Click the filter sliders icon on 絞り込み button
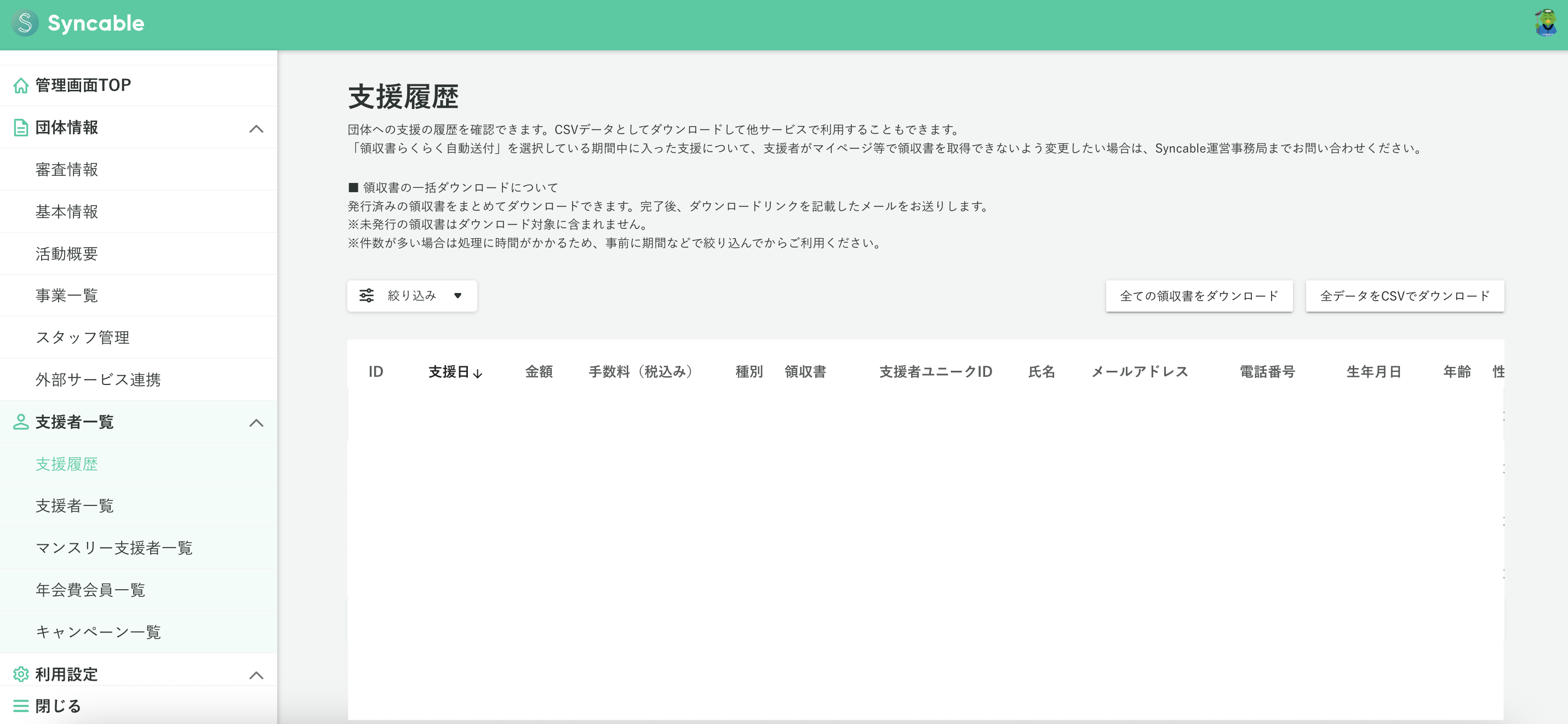 point(366,295)
